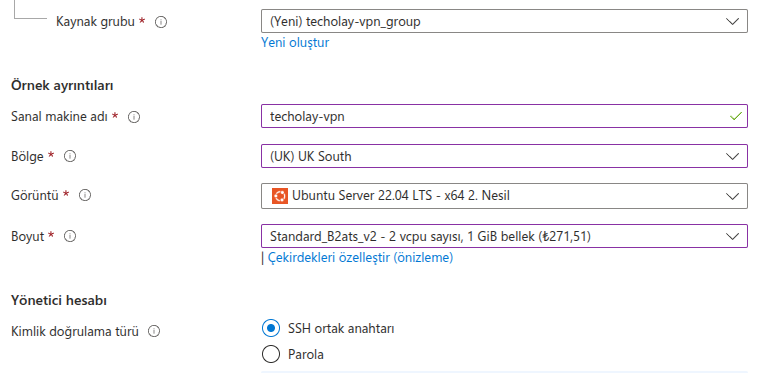Viewport: 770px width, 373px height.
Task: Click the Yönetici hesabı heading
Action: [x=59, y=300]
